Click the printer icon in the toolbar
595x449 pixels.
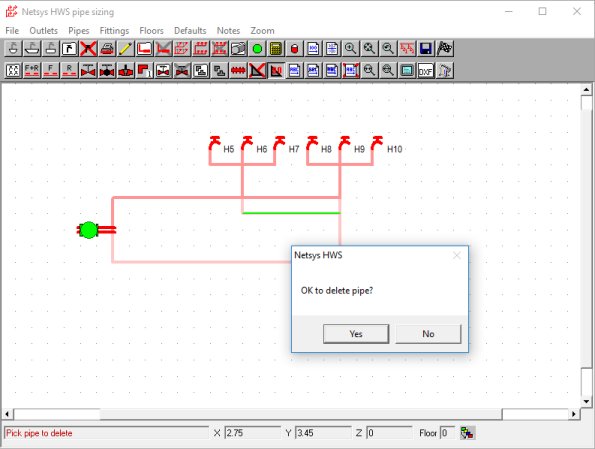click(107, 49)
